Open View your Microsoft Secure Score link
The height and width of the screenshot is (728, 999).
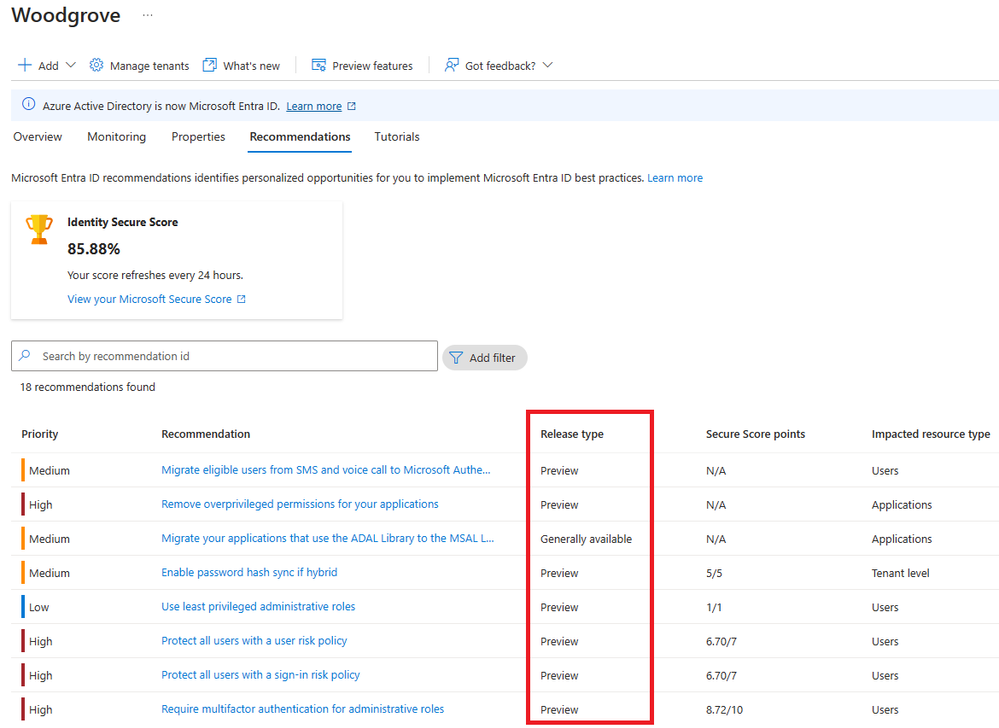(x=151, y=298)
